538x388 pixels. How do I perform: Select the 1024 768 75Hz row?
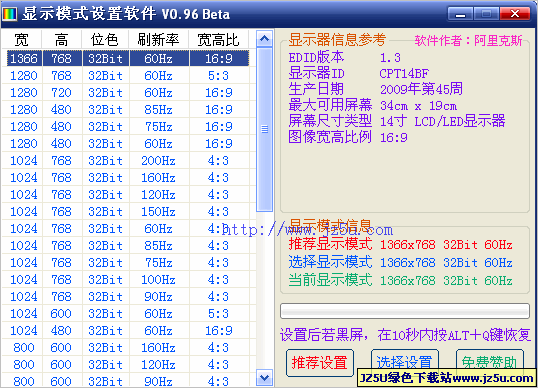pos(128,263)
